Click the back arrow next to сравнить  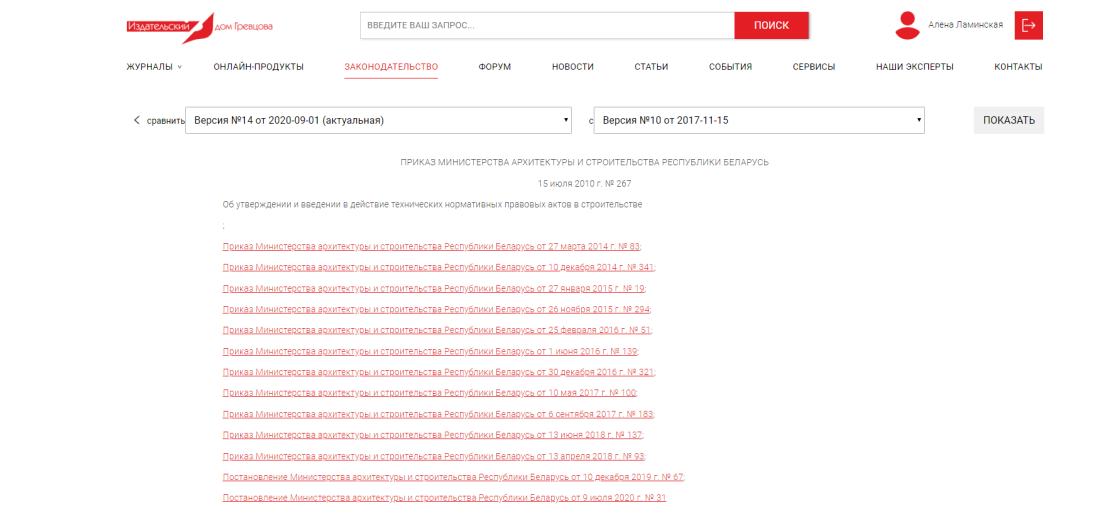pyautogui.click(x=137, y=120)
